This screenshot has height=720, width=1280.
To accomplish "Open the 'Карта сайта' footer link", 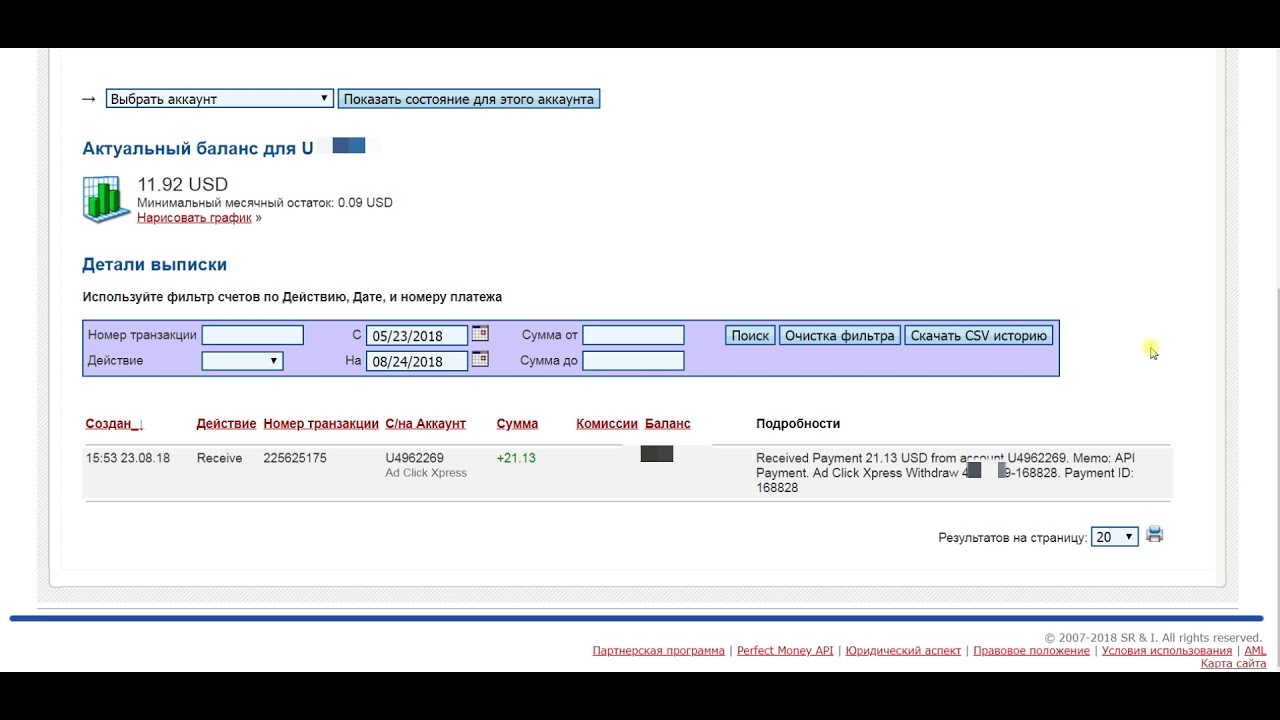I will 1233,664.
